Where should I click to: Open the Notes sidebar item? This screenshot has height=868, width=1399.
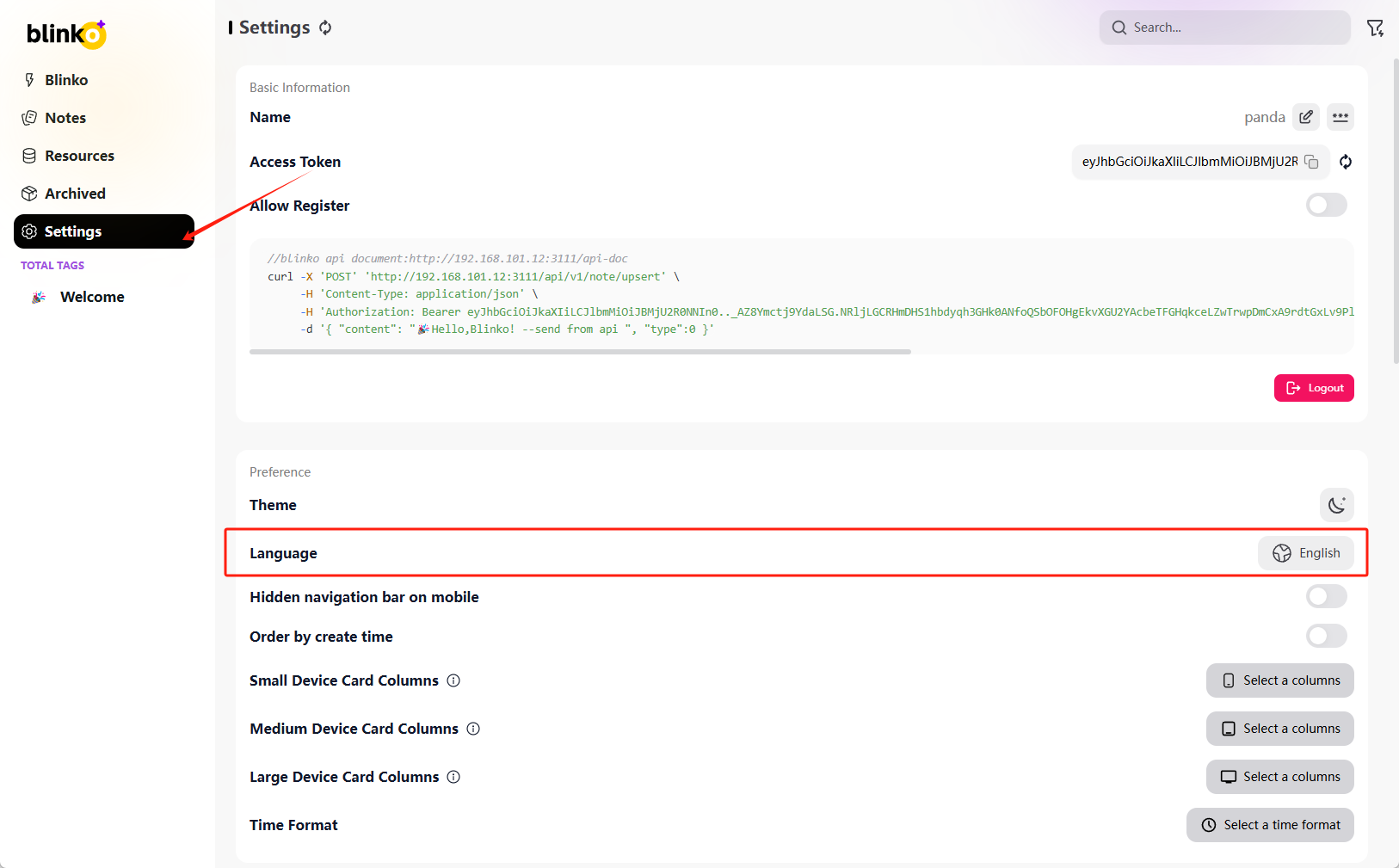(104, 118)
